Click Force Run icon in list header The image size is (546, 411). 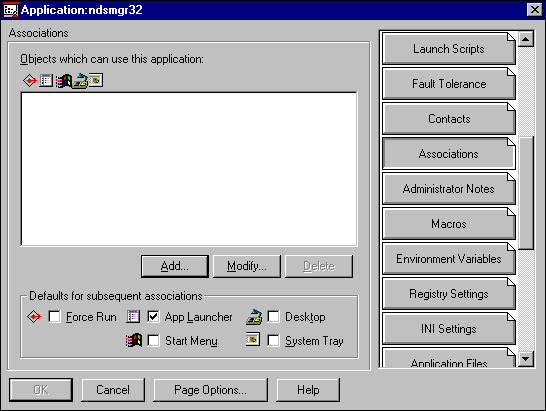(30, 80)
